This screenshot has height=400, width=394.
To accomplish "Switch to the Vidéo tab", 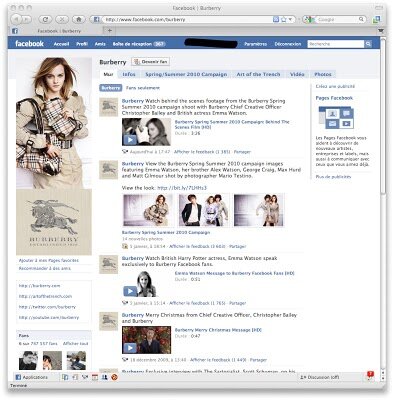I will 297,74.
